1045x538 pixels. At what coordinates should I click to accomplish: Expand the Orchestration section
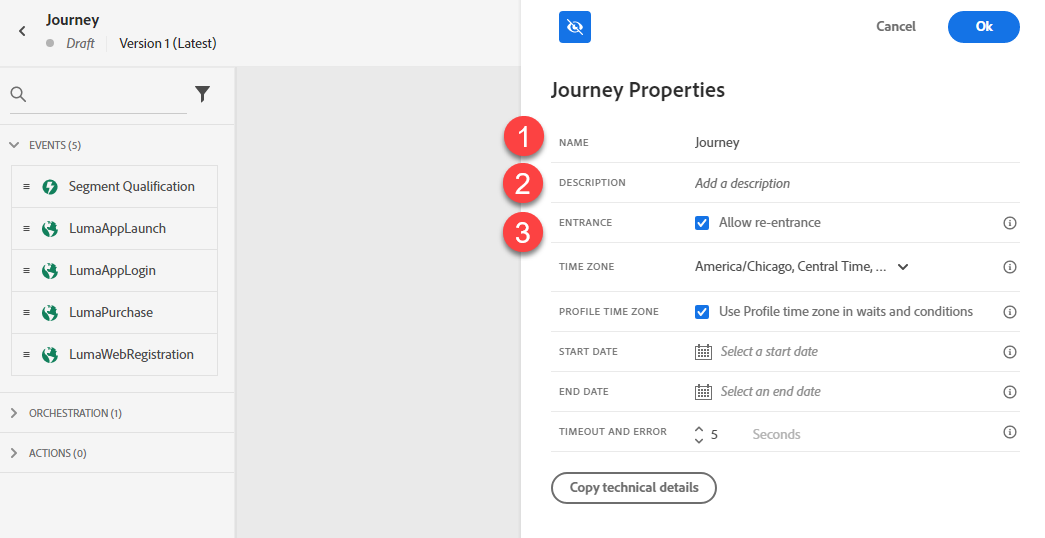[14, 413]
